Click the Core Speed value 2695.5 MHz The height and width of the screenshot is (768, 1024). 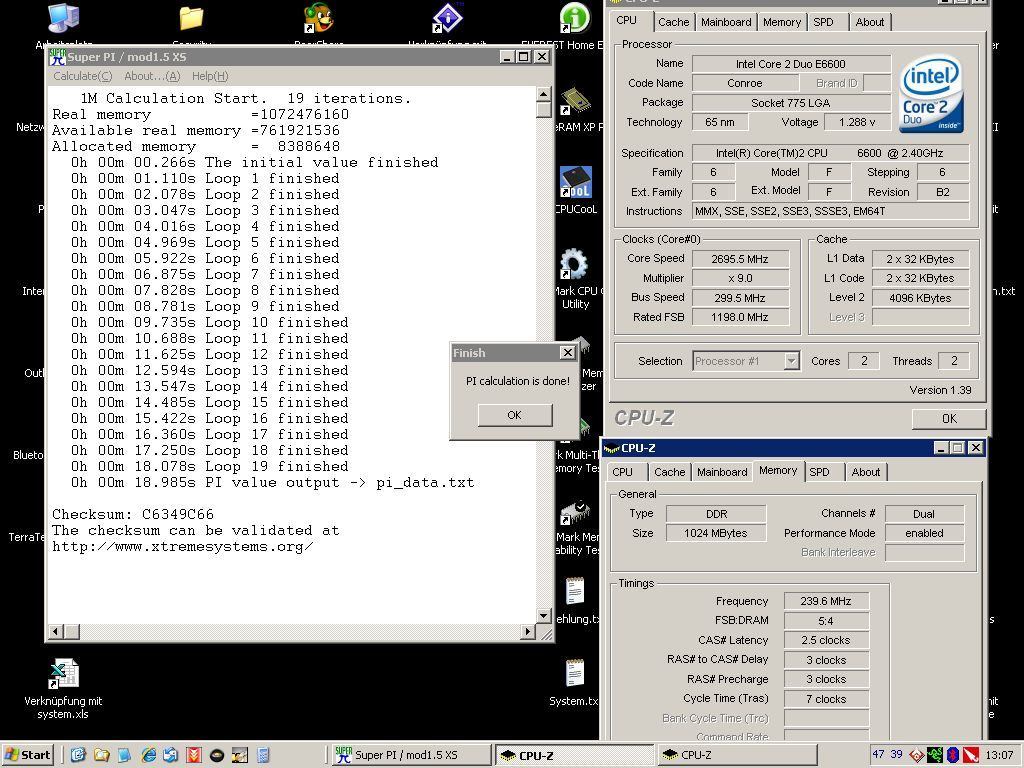[x=740, y=259]
